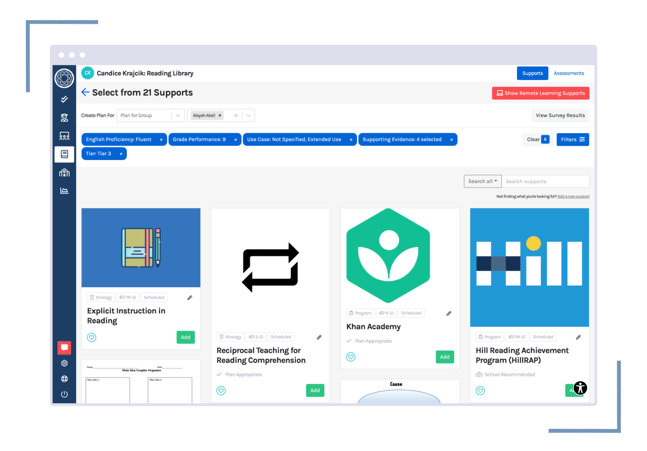Open the red chat bubble icon in sidebar

[64, 347]
